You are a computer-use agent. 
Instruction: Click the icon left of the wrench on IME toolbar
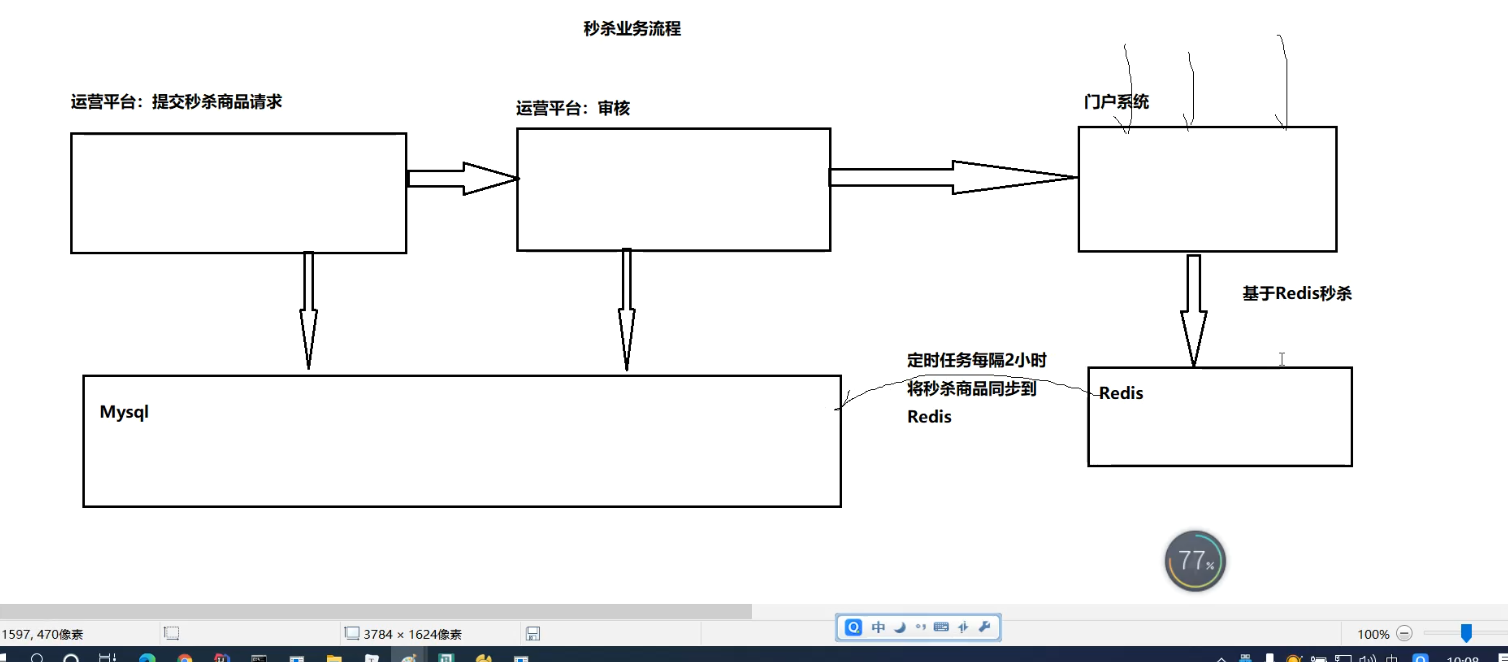pos(963,627)
